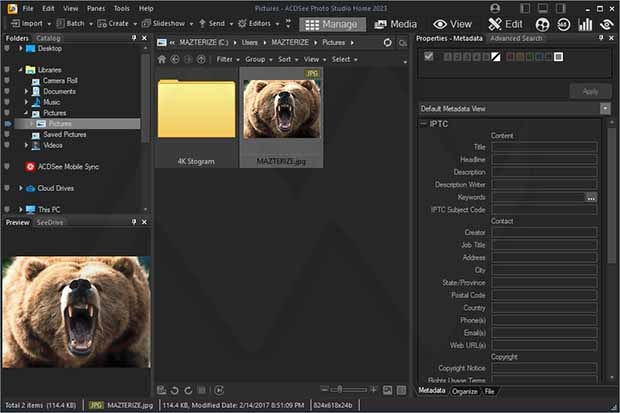Toggle the right pane layout icon
Screen dimensions: 620x413
(561, 8)
